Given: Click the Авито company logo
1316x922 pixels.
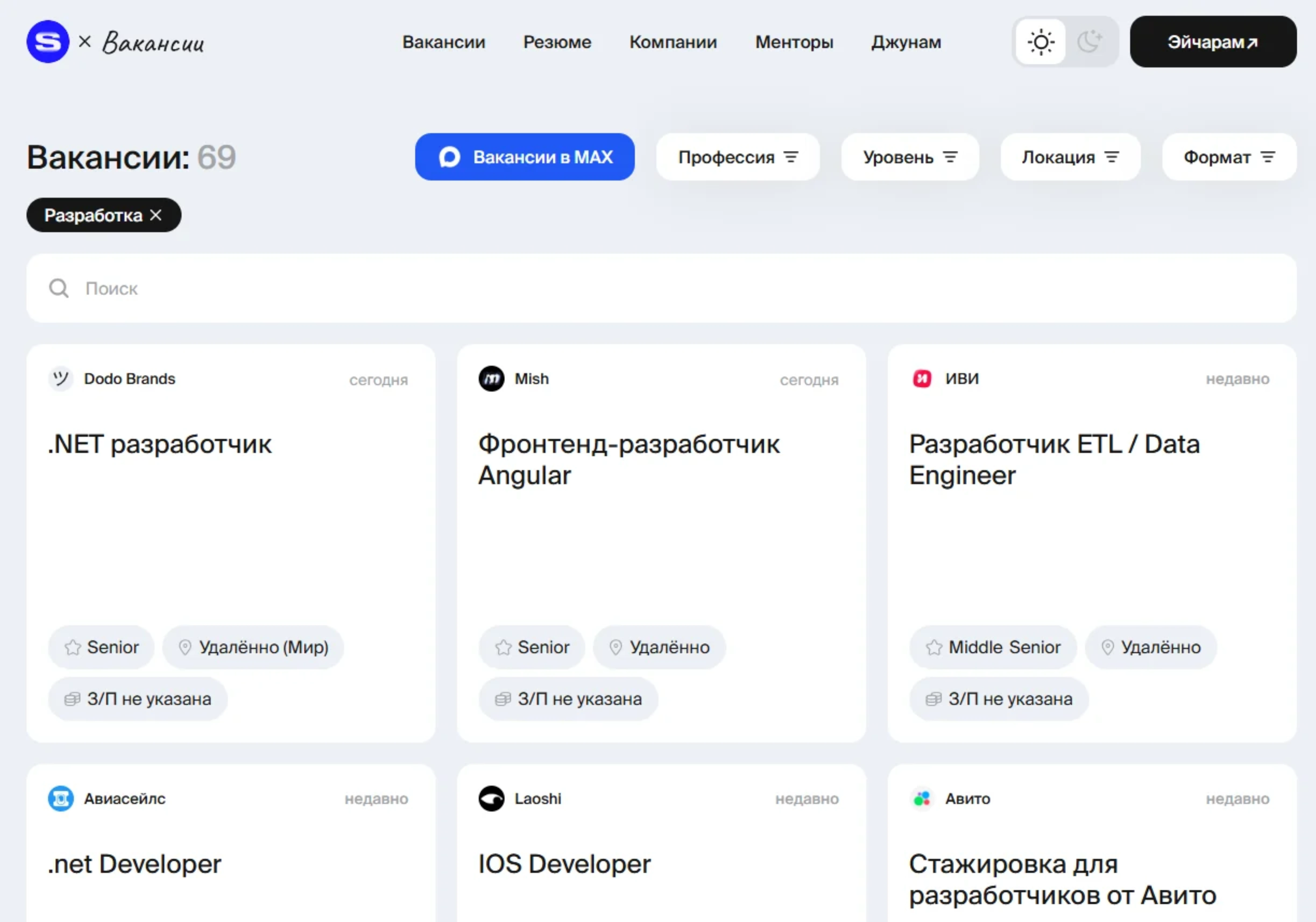Looking at the screenshot, I should coord(922,799).
